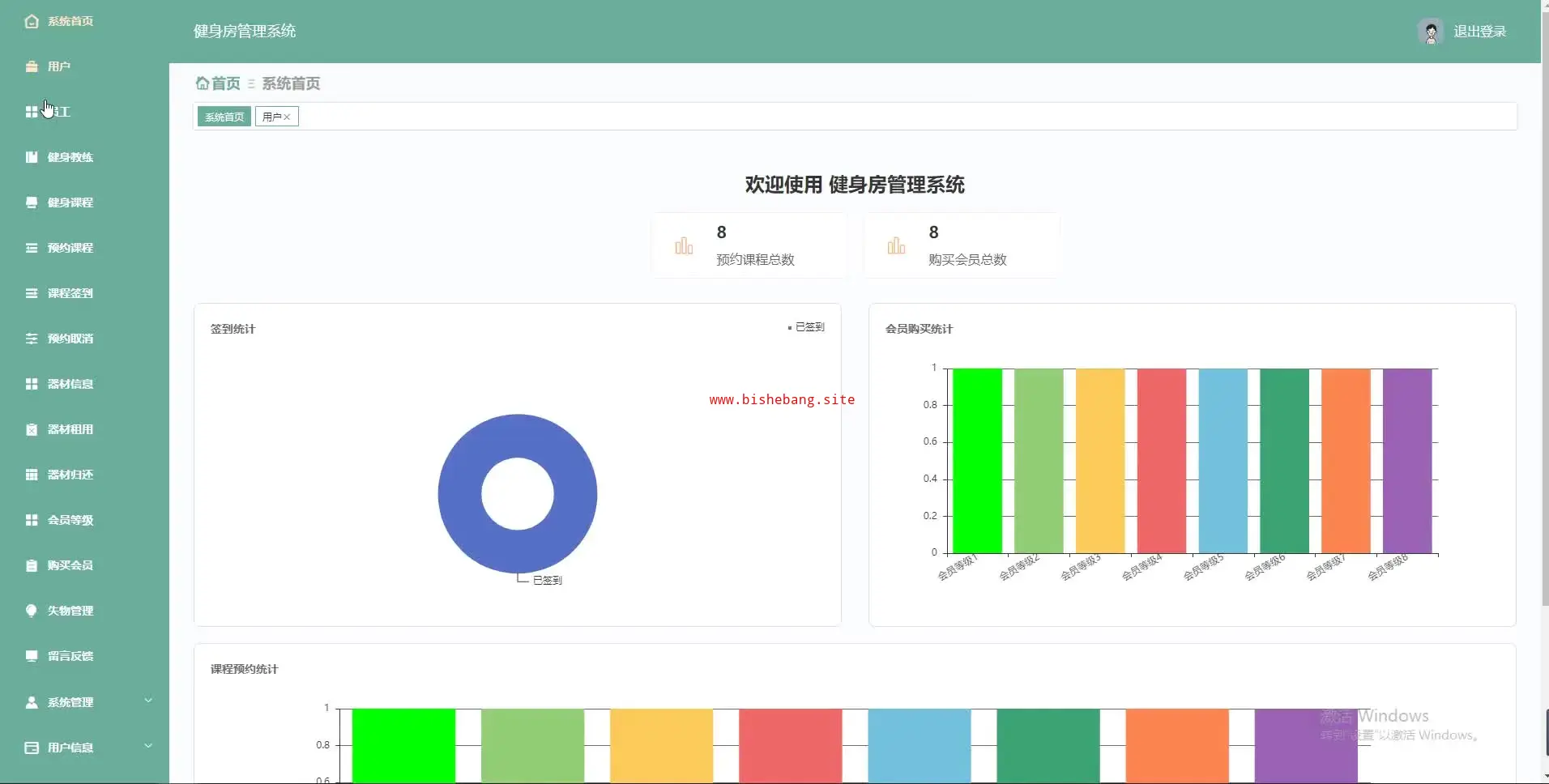
Task: Click the 用户 sidebar briefcase icon
Action: [32, 66]
